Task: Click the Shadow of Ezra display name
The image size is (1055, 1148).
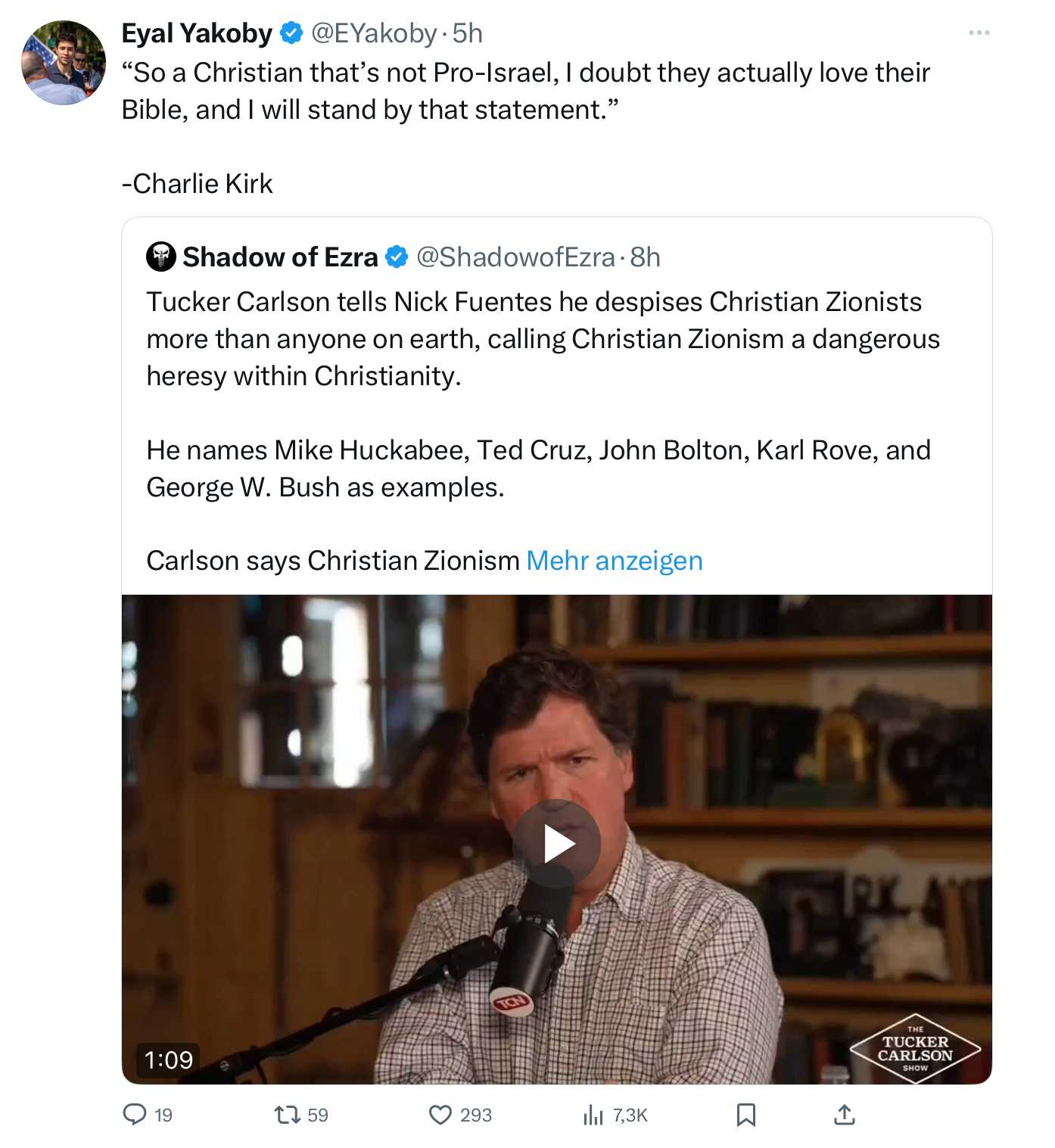Action: click(x=280, y=257)
